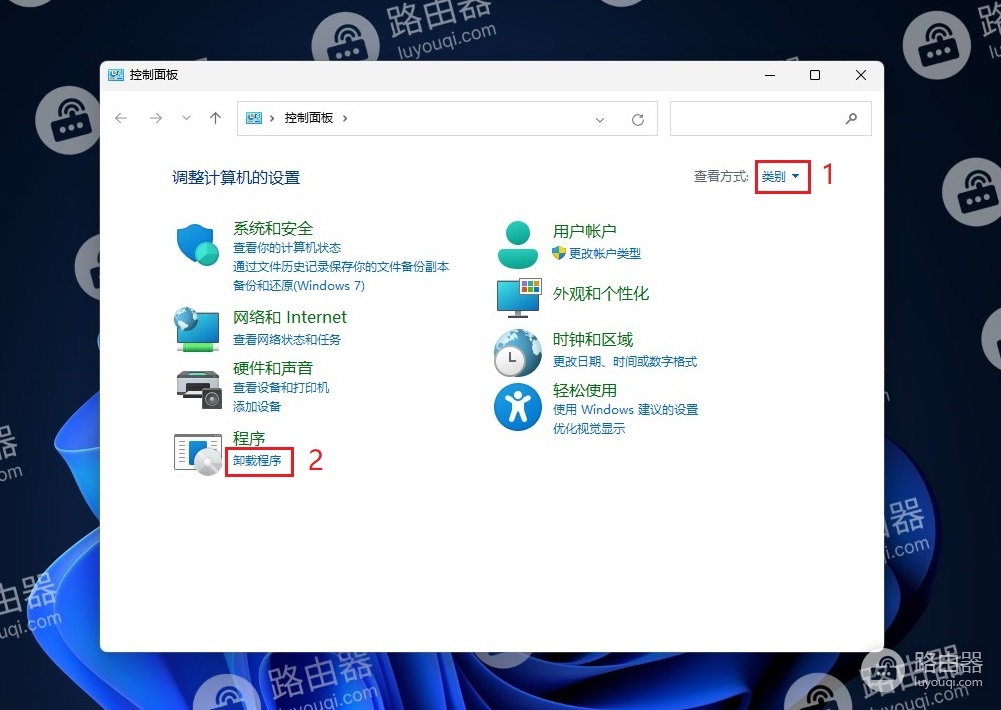Expand the recent locations chevron
This screenshot has height=710, width=1001.
[x=186, y=118]
